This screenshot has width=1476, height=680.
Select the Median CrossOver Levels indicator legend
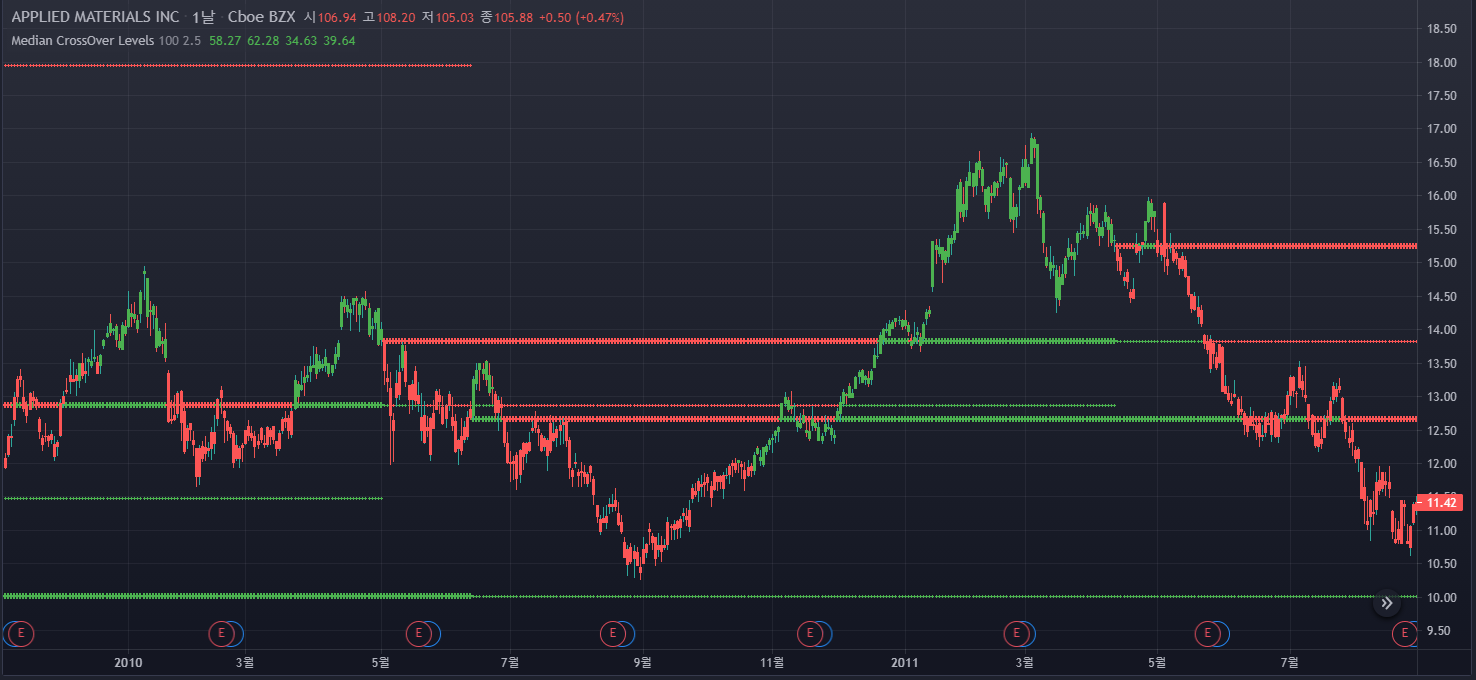point(82,41)
